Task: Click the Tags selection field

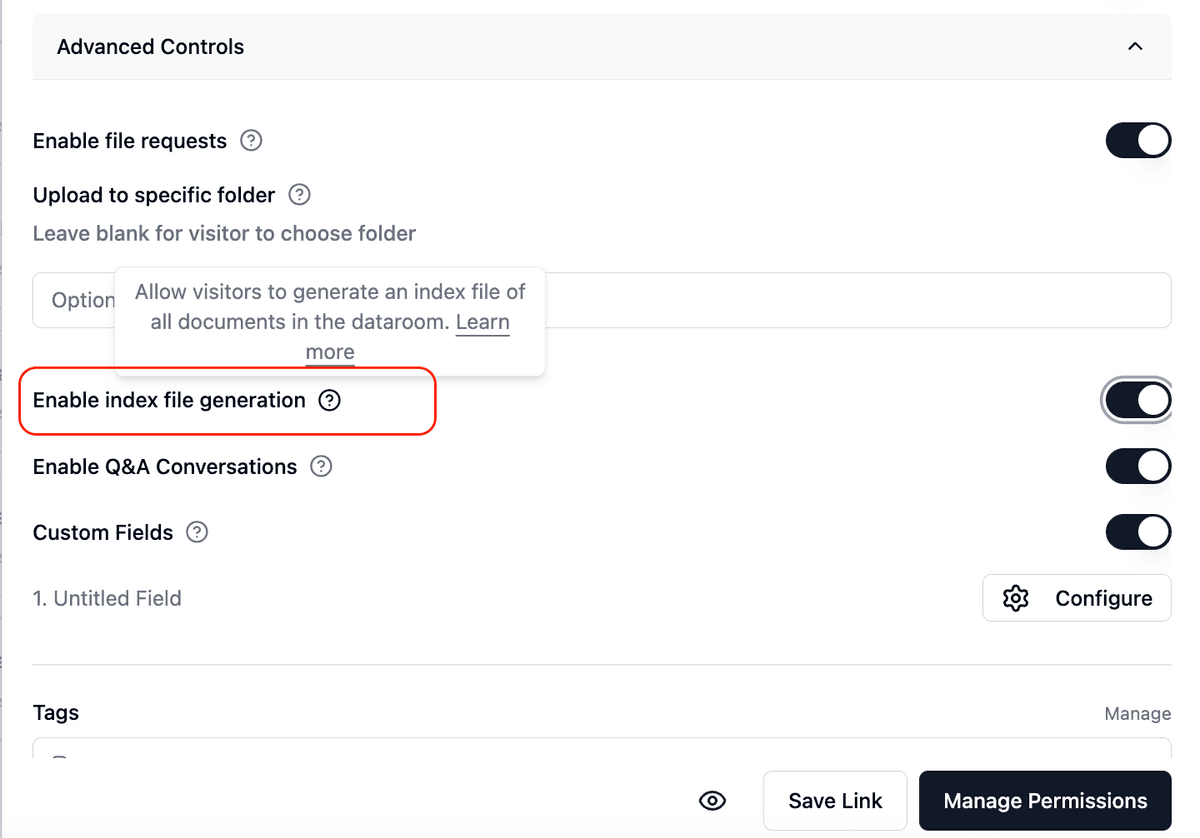Action: tap(600, 750)
